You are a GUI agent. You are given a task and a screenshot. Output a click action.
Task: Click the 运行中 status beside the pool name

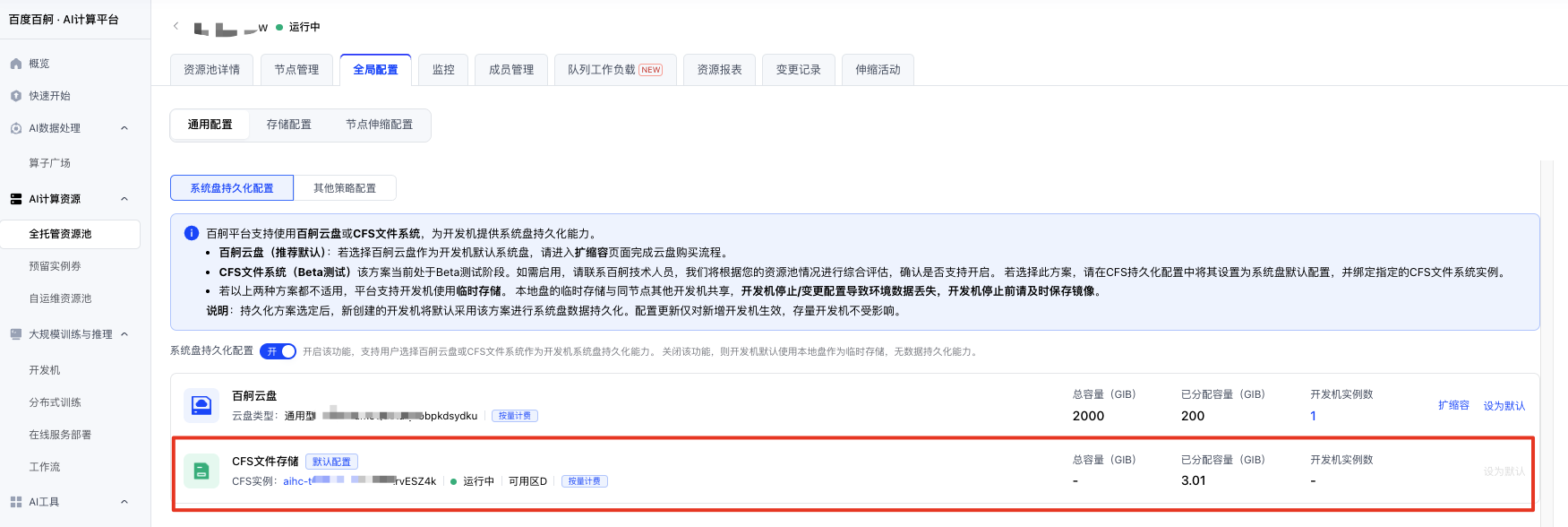pyautogui.click(x=298, y=27)
